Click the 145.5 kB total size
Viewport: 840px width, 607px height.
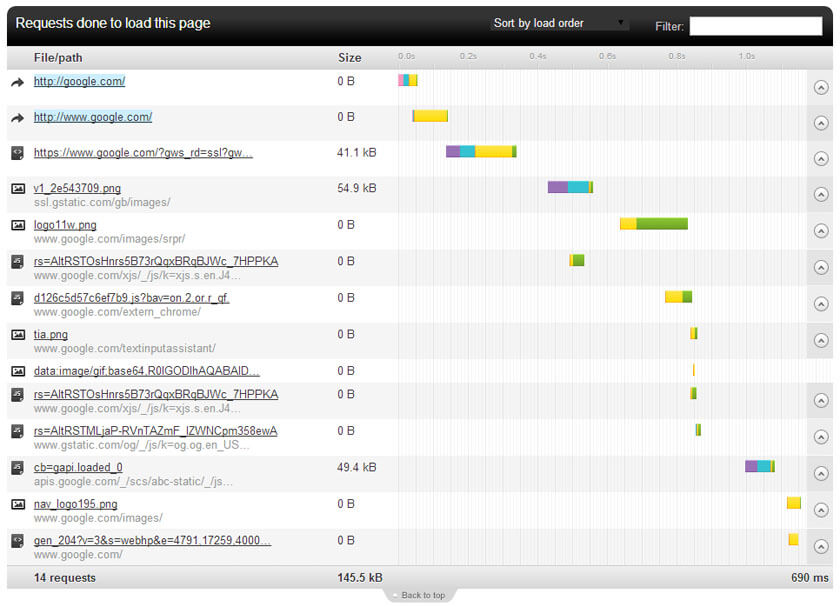pyautogui.click(x=360, y=578)
